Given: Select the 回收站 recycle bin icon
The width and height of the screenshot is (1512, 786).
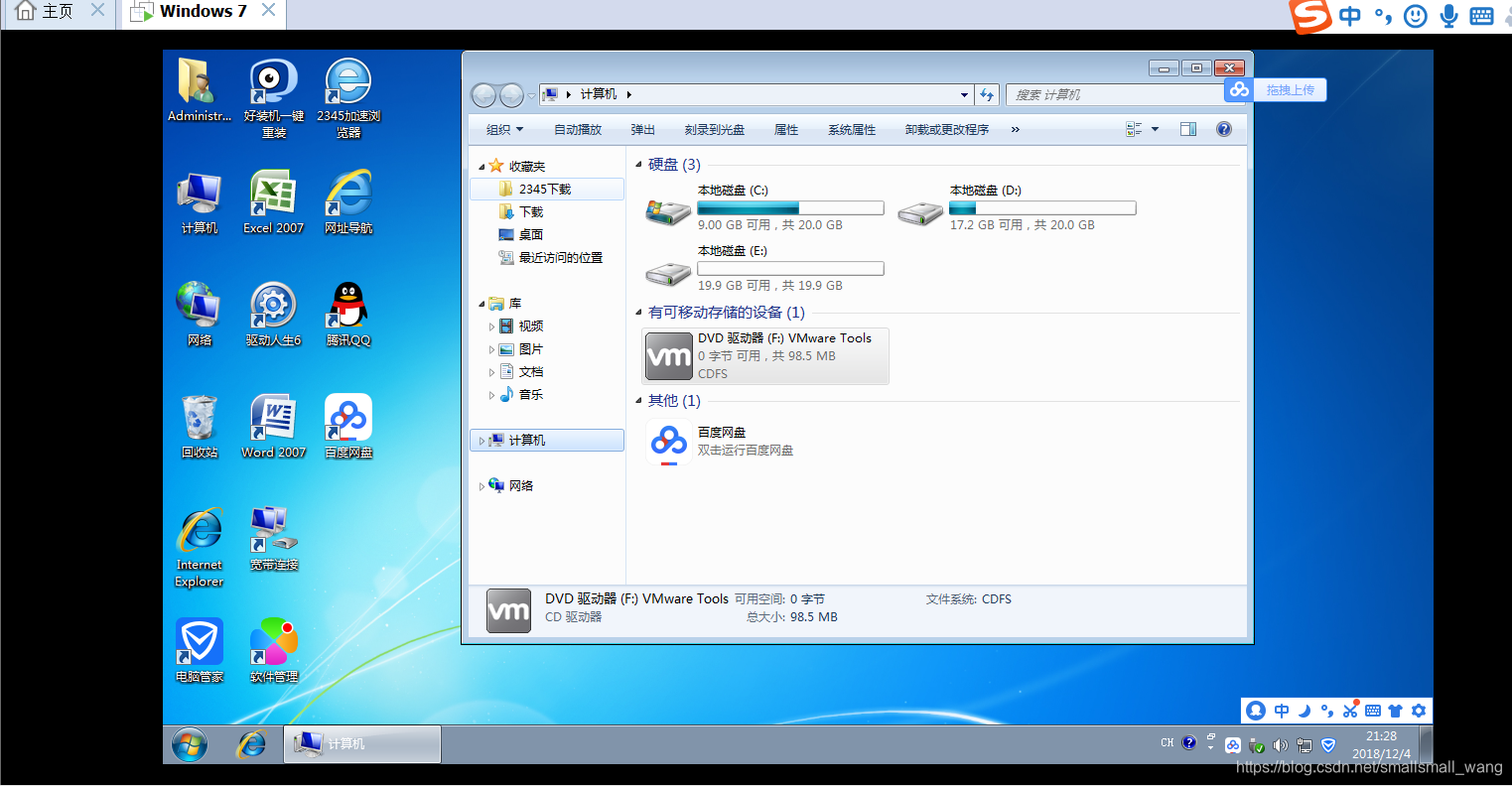Looking at the screenshot, I should [x=199, y=428].
